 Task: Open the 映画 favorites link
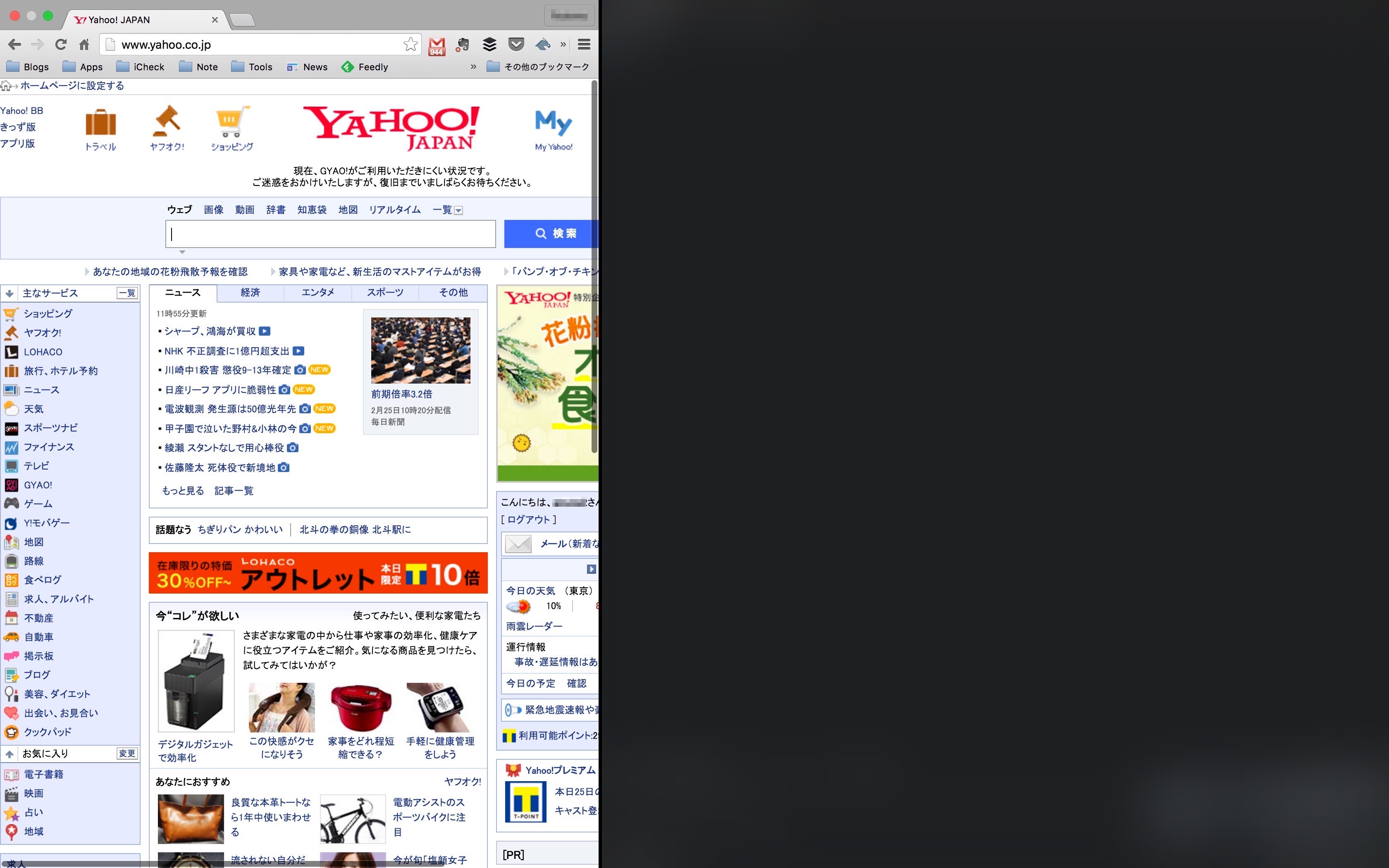coord(34,793)
